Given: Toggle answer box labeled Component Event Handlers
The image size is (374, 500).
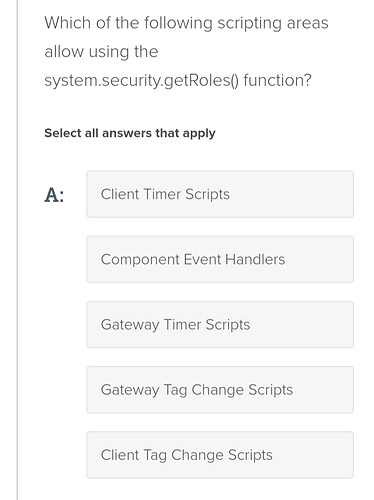Looking at the screenshot, I should click(220, 259).
